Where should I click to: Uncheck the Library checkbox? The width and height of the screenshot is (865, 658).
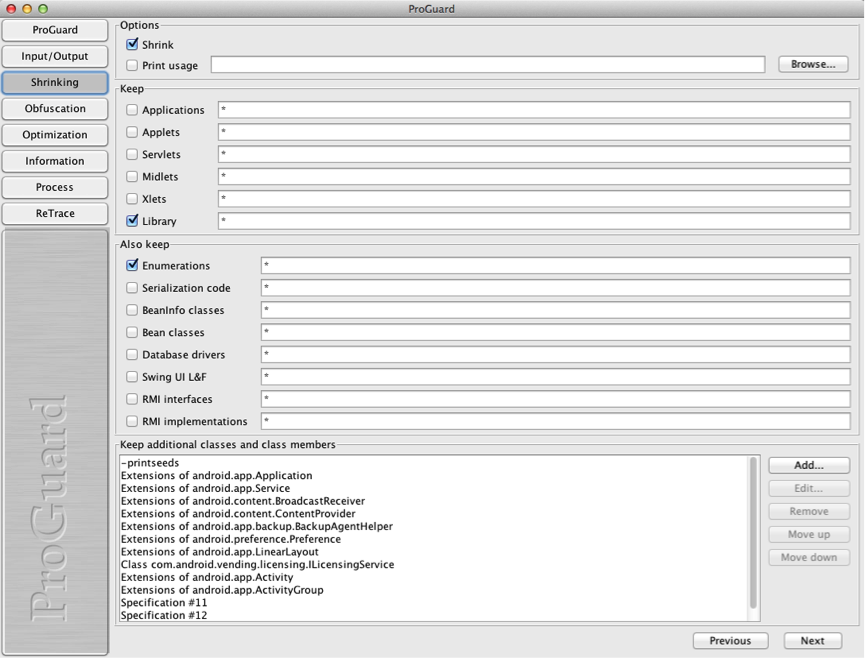(x=132, y=221)
